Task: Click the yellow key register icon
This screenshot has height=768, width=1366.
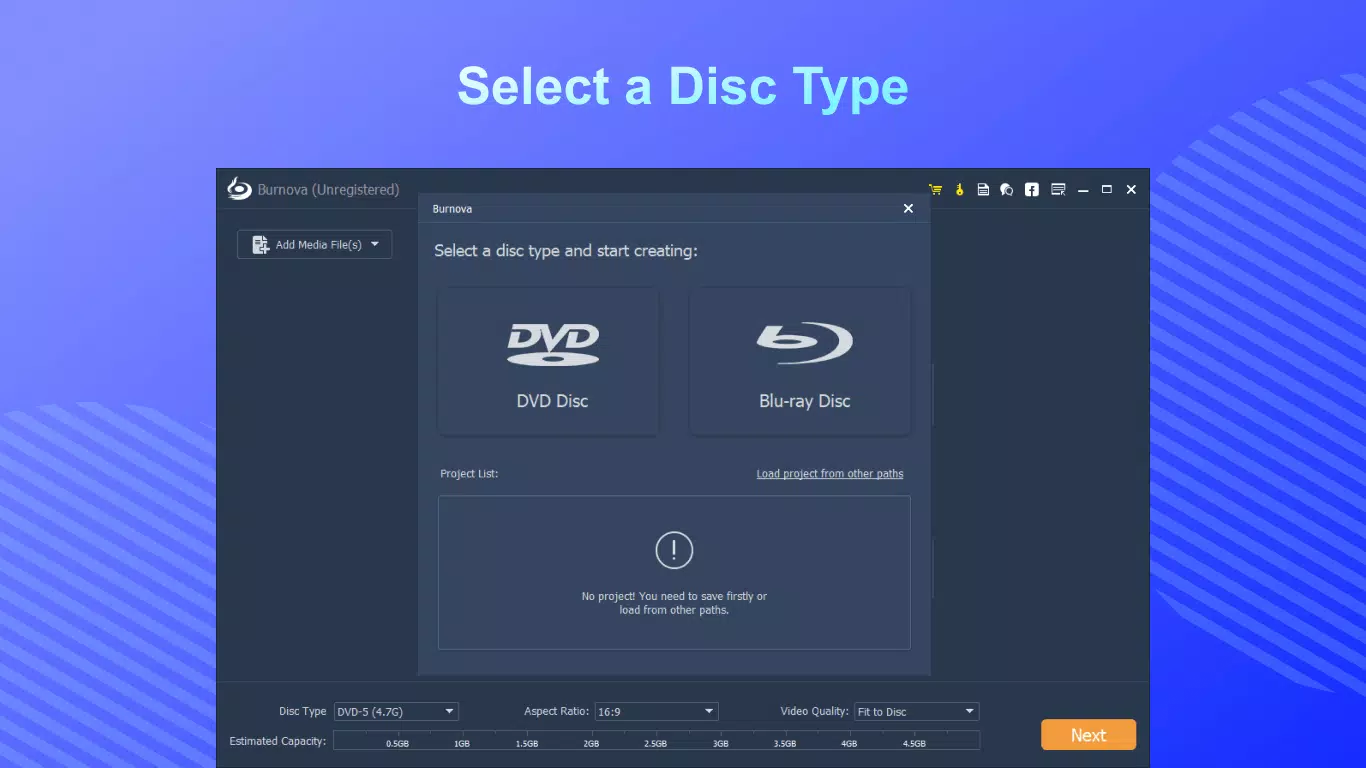Action: pyautogui.click(x=959, y=190)
